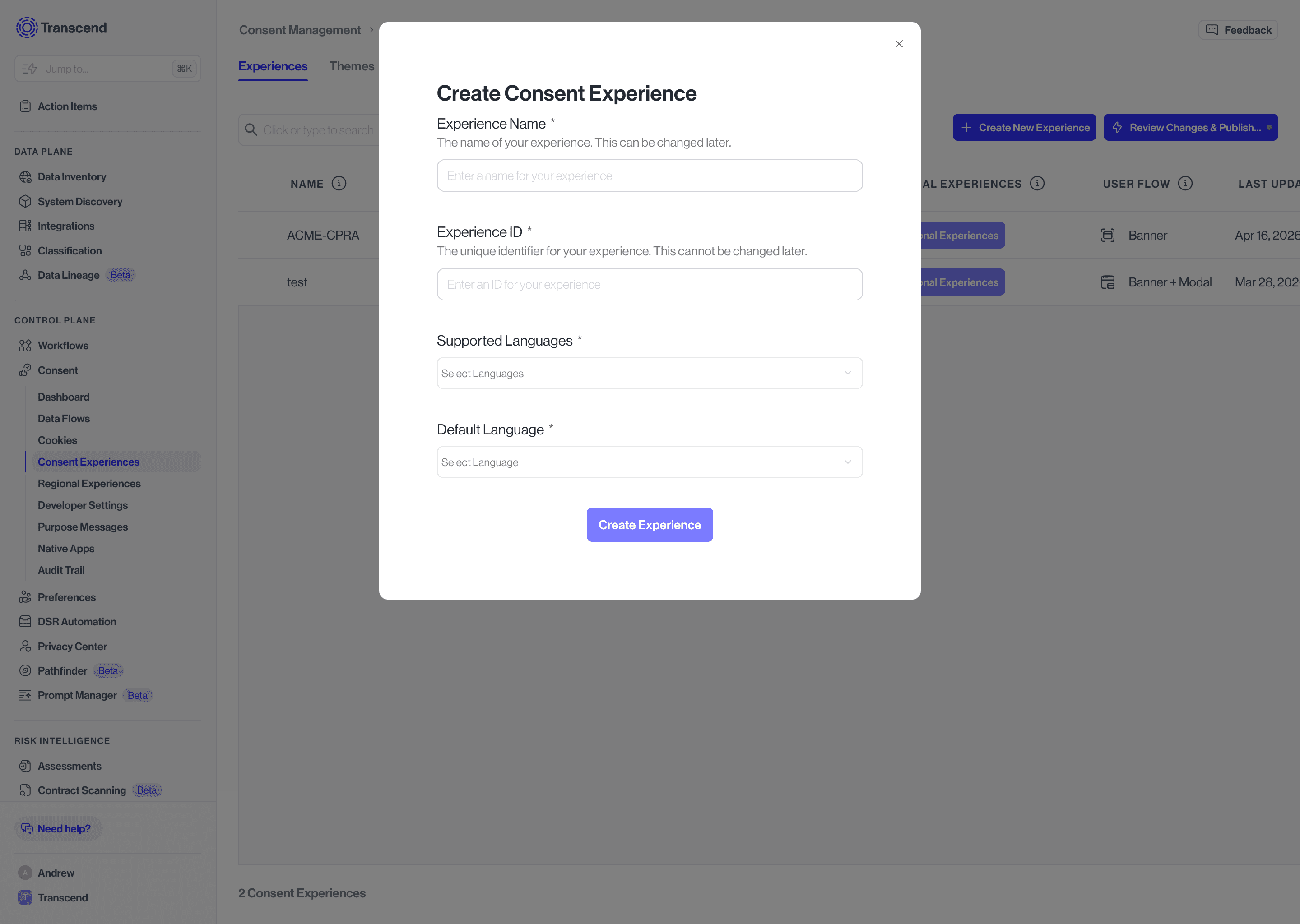Switch to the Experiences tab
Screen dimensions: 1300x924
(x=273, y=66)
